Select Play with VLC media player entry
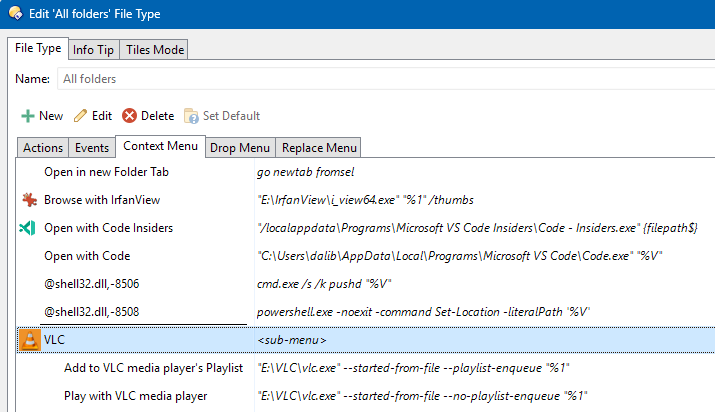This screenshot has height=412, width=715. (135, 396)
